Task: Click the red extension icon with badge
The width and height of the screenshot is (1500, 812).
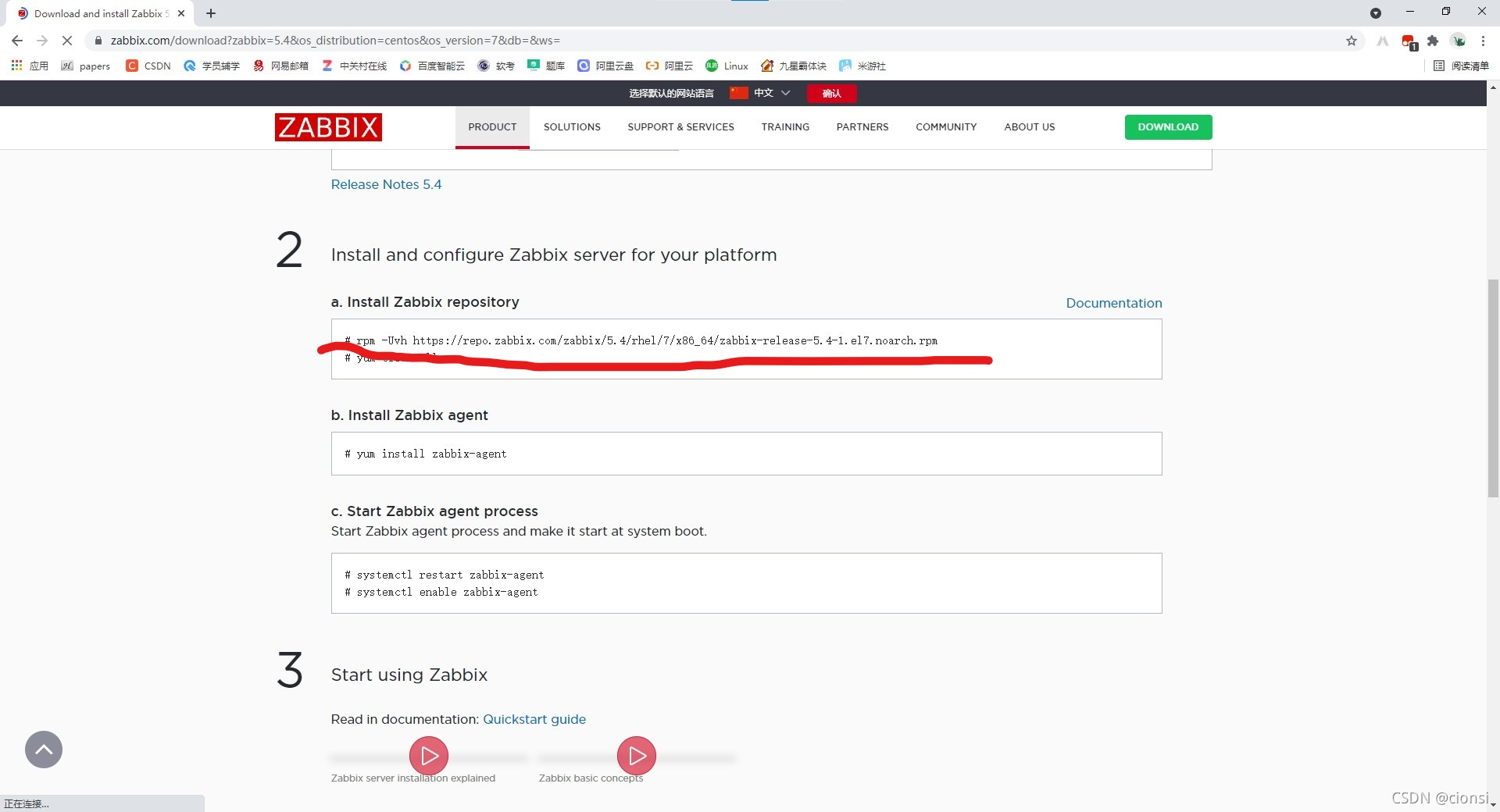Action: click(x=1409, y=41)
